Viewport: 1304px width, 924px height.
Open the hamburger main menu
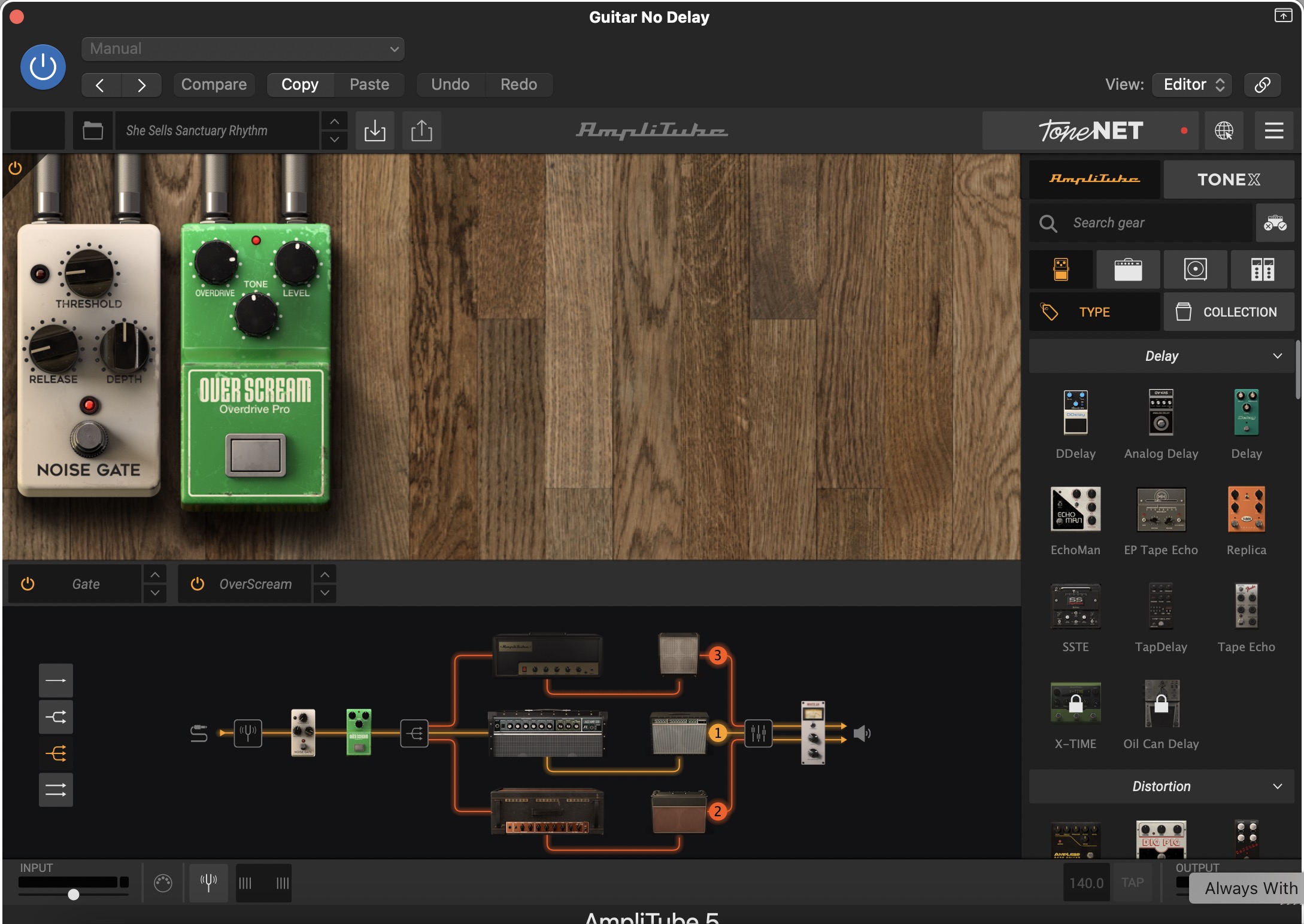1274,130
